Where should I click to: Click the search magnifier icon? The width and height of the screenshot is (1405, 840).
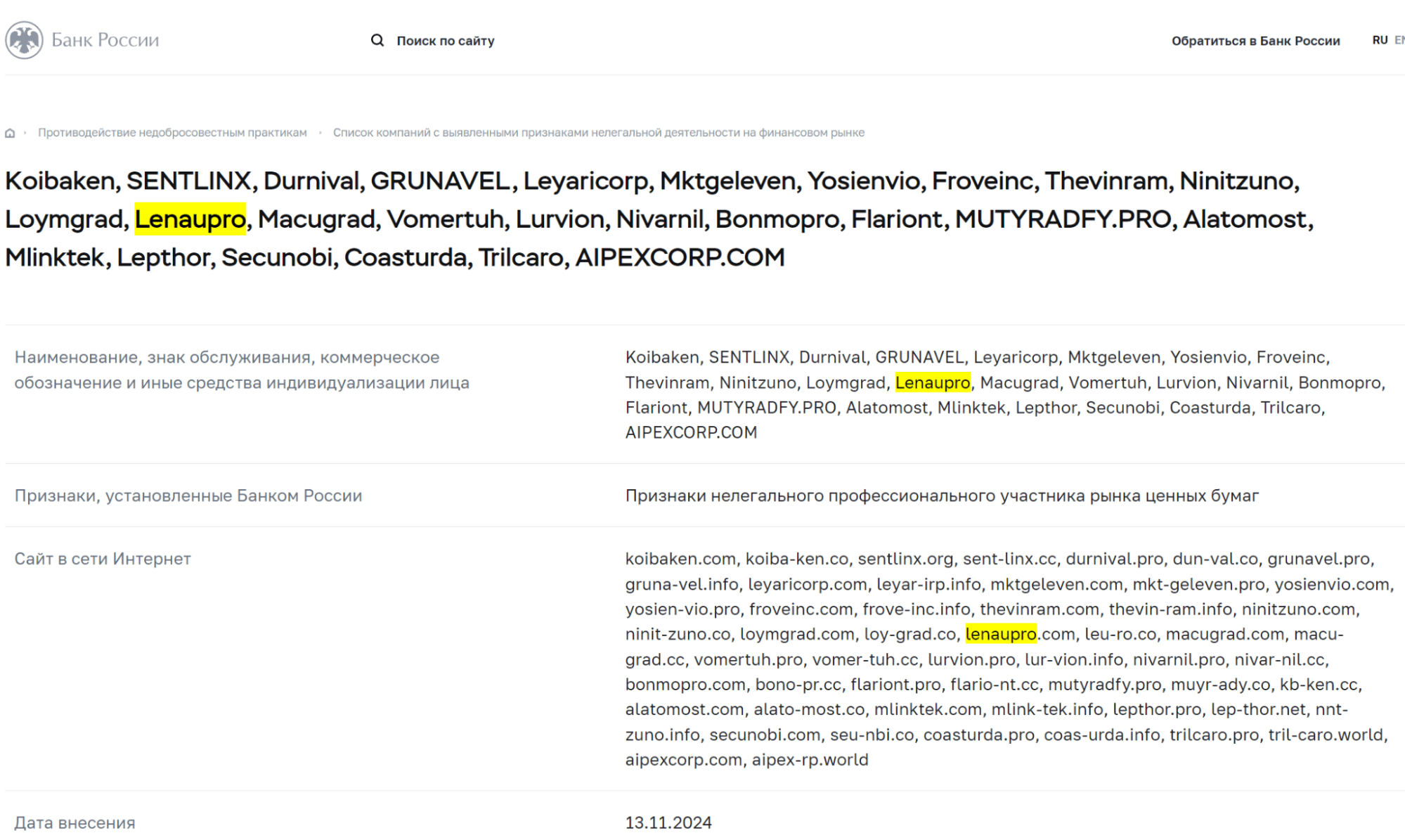377,40
